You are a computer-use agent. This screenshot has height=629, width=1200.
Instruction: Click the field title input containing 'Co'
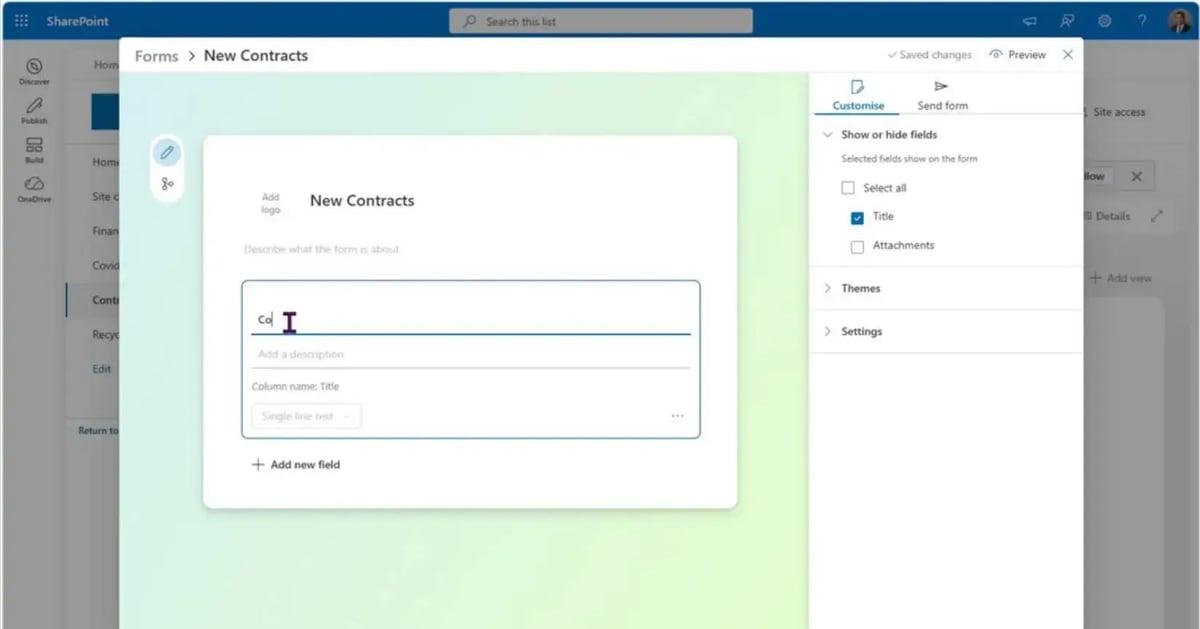point(470,320)
